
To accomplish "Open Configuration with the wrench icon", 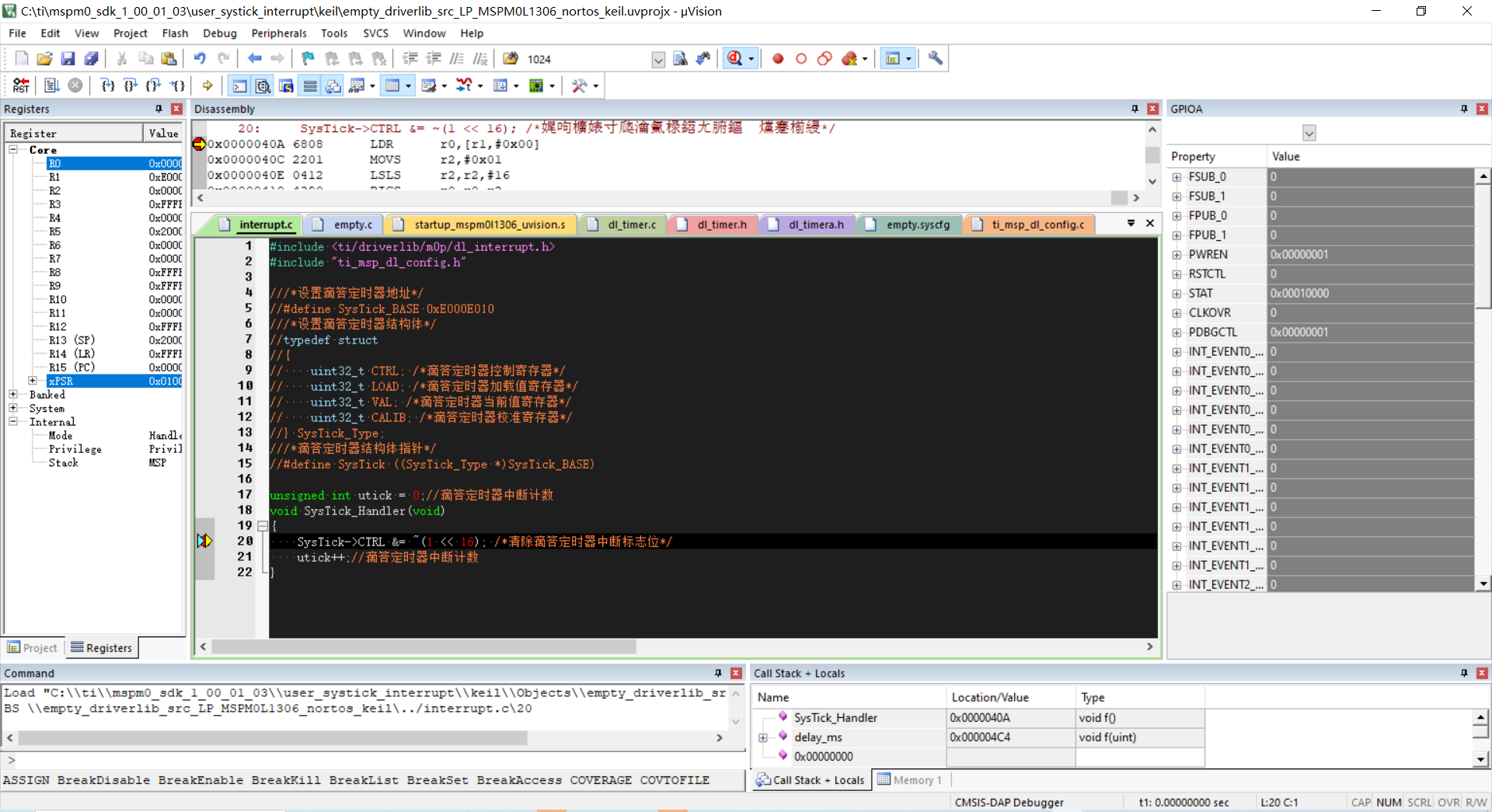I will 936,58.
